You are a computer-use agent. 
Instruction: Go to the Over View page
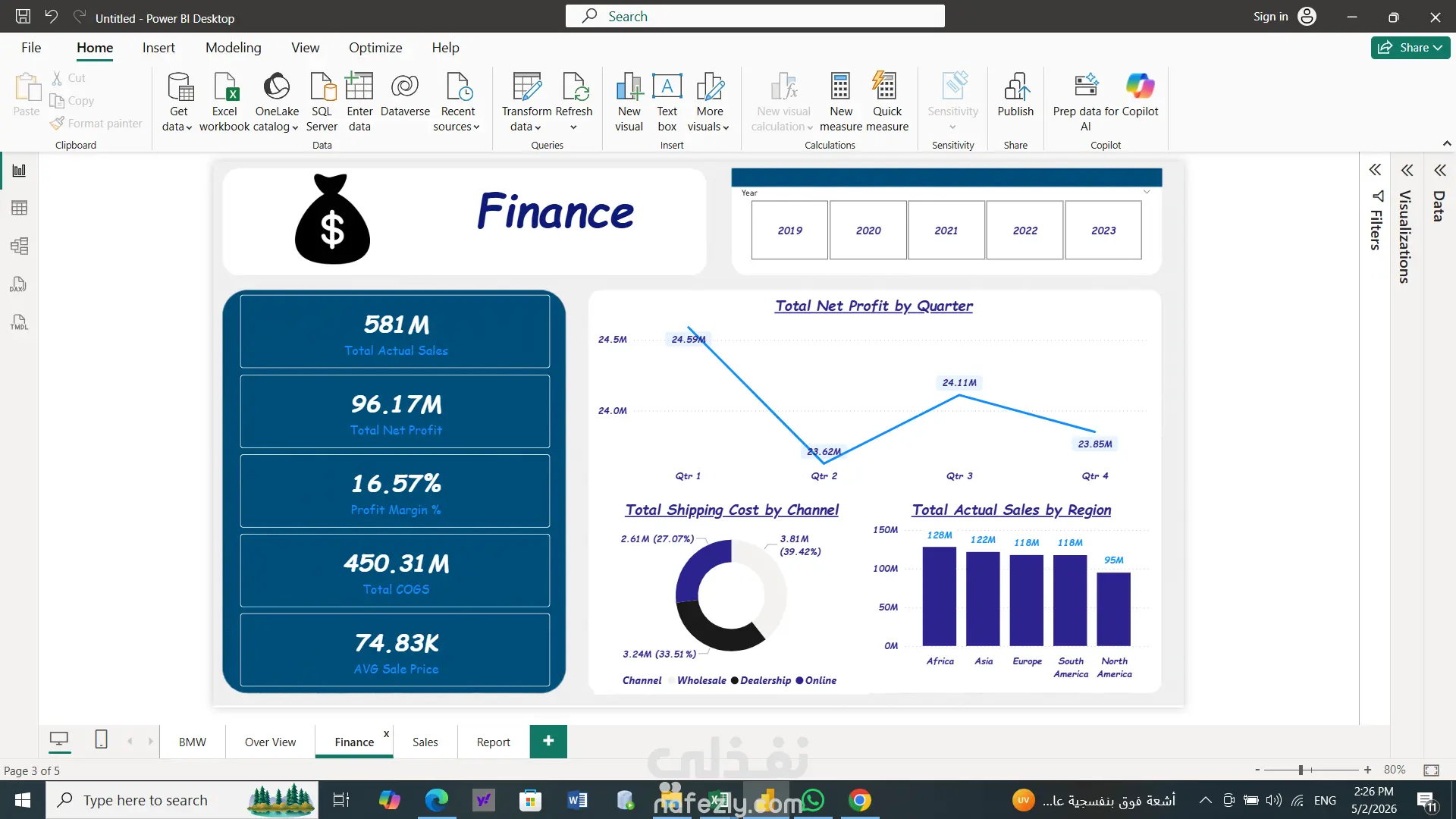[x=270, y=742]
